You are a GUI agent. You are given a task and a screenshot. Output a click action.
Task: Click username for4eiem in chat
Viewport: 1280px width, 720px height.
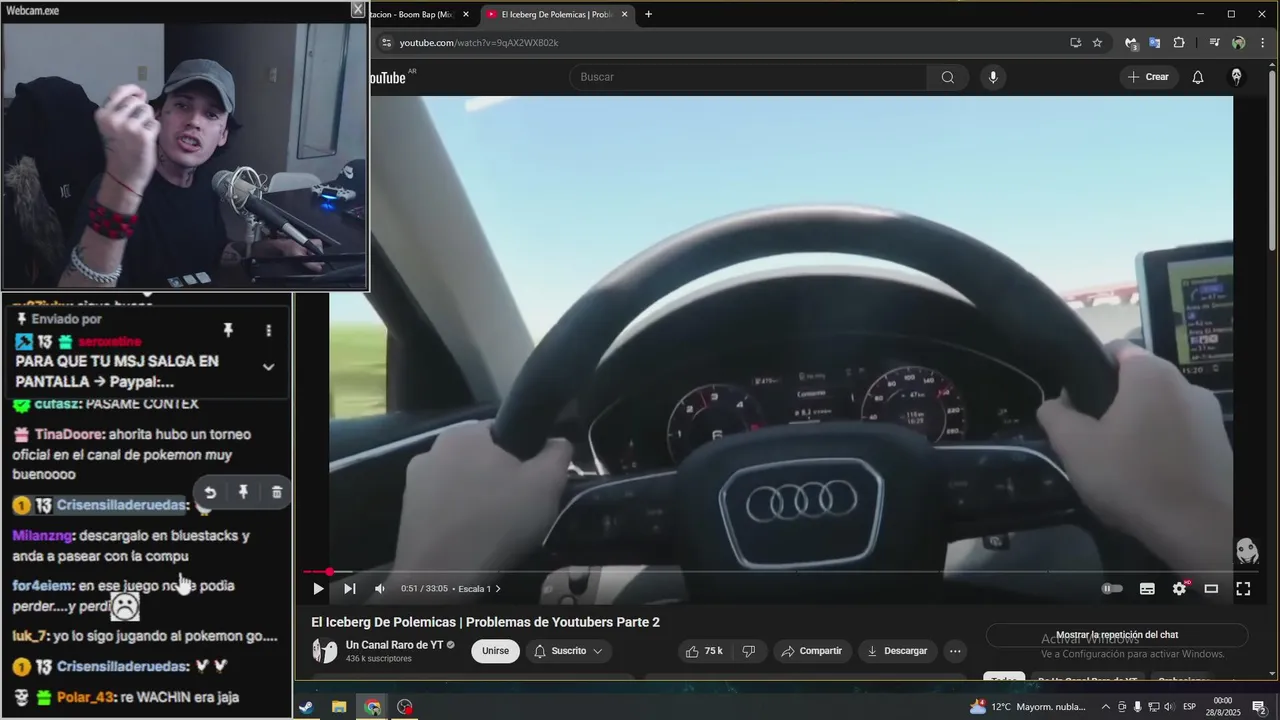[x=42, y=586]
